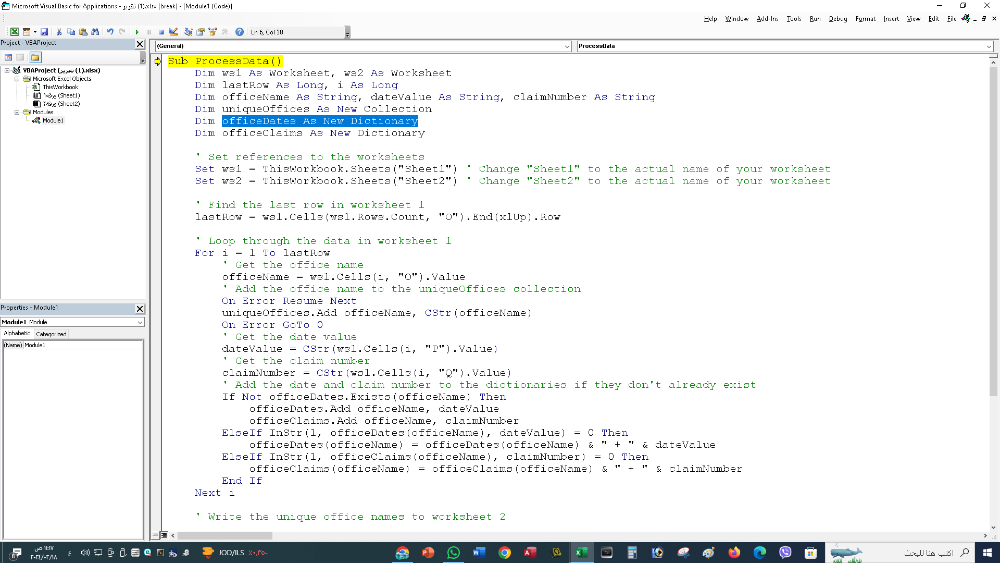
Task: Click the Find binoculars toolbar icon
Action: tap(95, 32)
